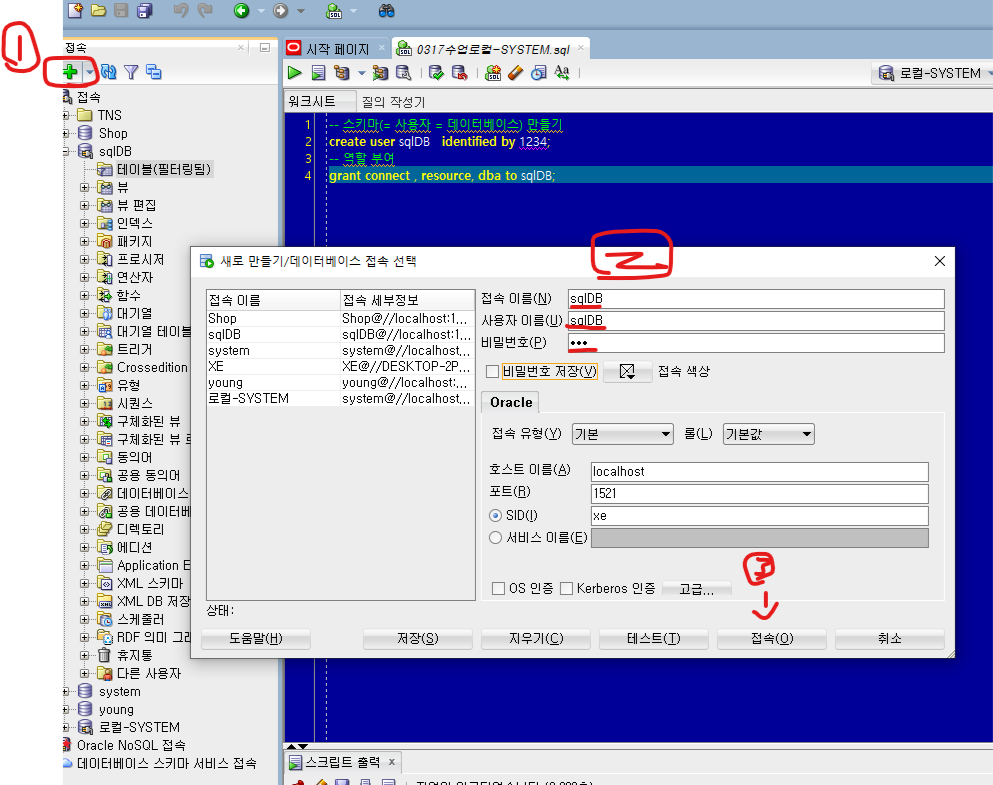Click the Rollback icon

(459, 73)
